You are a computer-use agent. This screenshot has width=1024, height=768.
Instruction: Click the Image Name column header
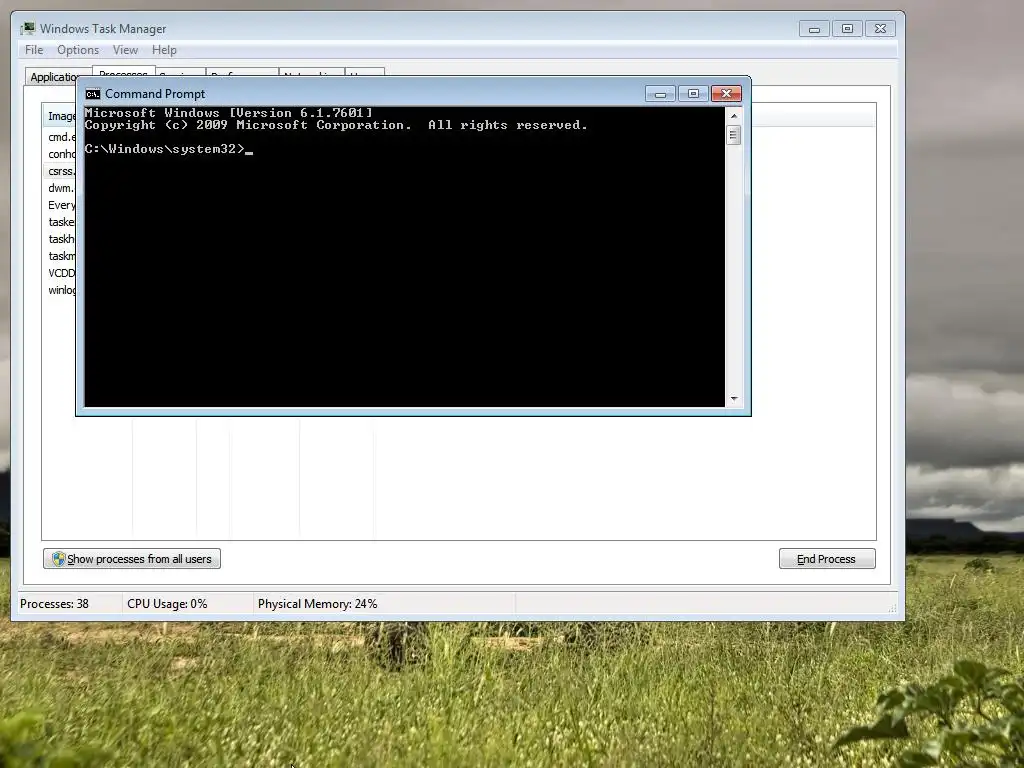[x=59, y=116]
